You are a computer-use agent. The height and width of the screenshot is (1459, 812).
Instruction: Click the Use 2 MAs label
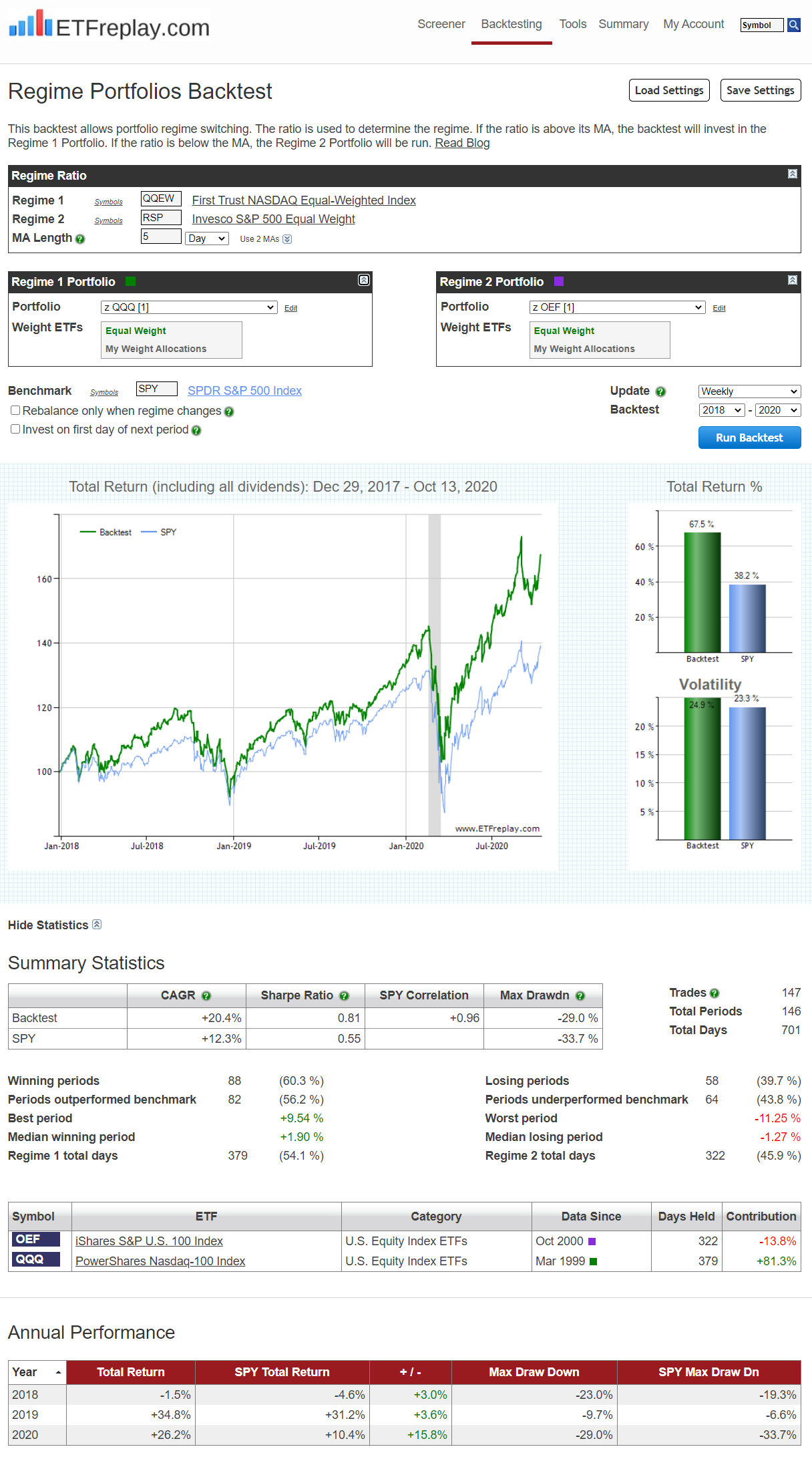(259, 239)
